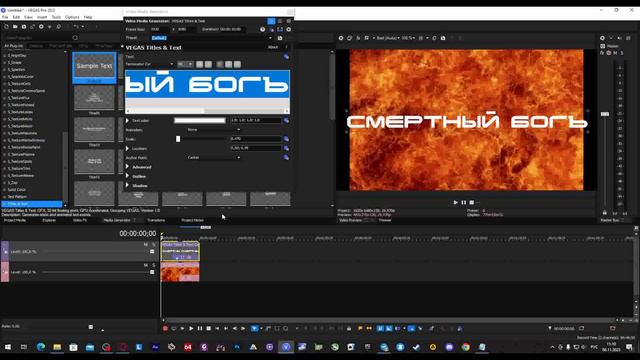Expand the Advanced section
Image resolution: width=640 pixels, height=360 pixels.
[127, 167]
